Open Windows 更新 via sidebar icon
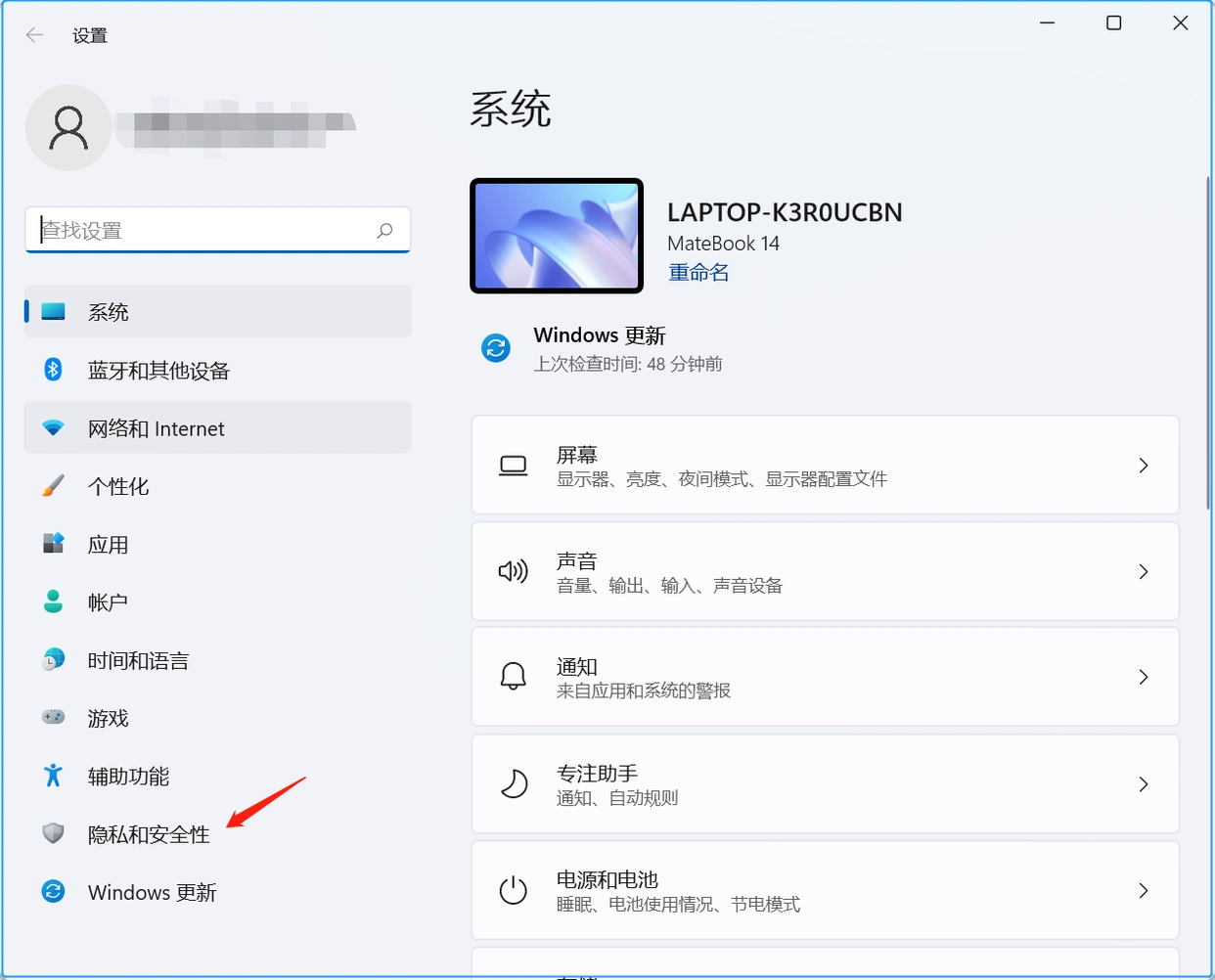Image resolution: width=1215 pixels, height=980 pixels. click(52, 892)
